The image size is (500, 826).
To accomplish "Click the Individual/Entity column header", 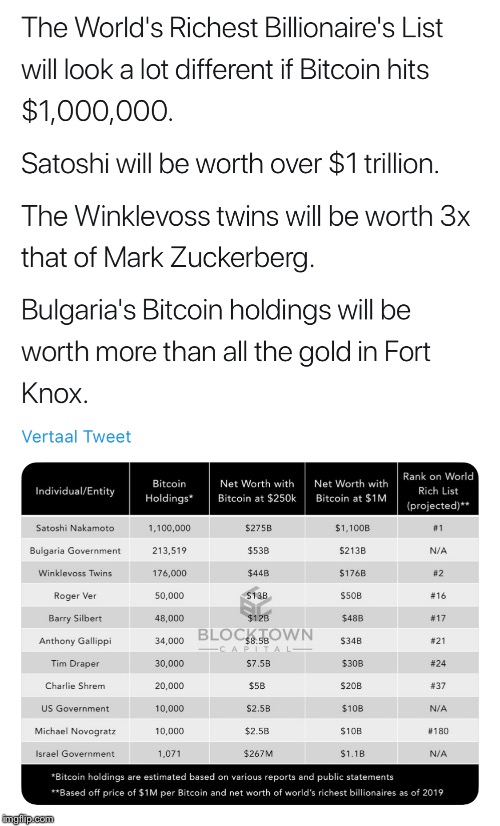I will click(x=75, y=491).
